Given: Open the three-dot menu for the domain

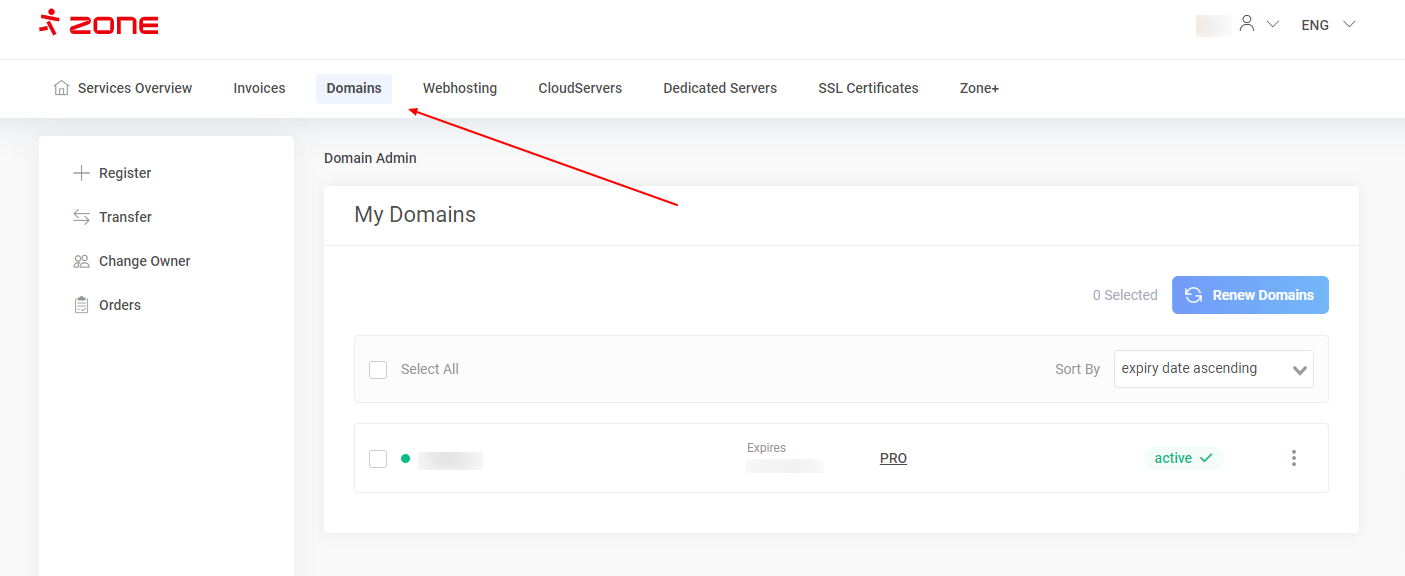Looking at the screenshot, I should coord(1293,458).
